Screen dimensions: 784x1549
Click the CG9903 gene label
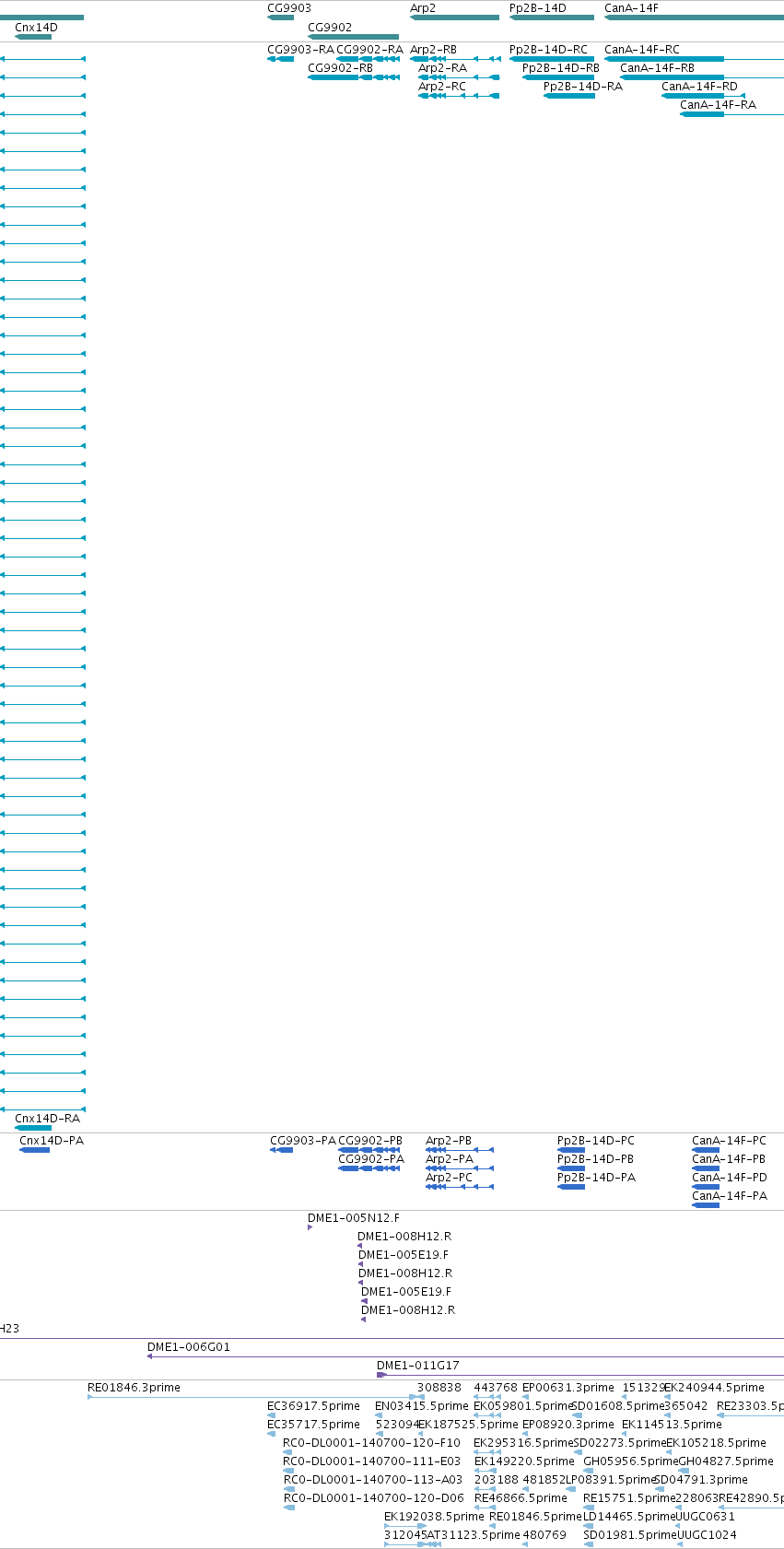point(289,8)
